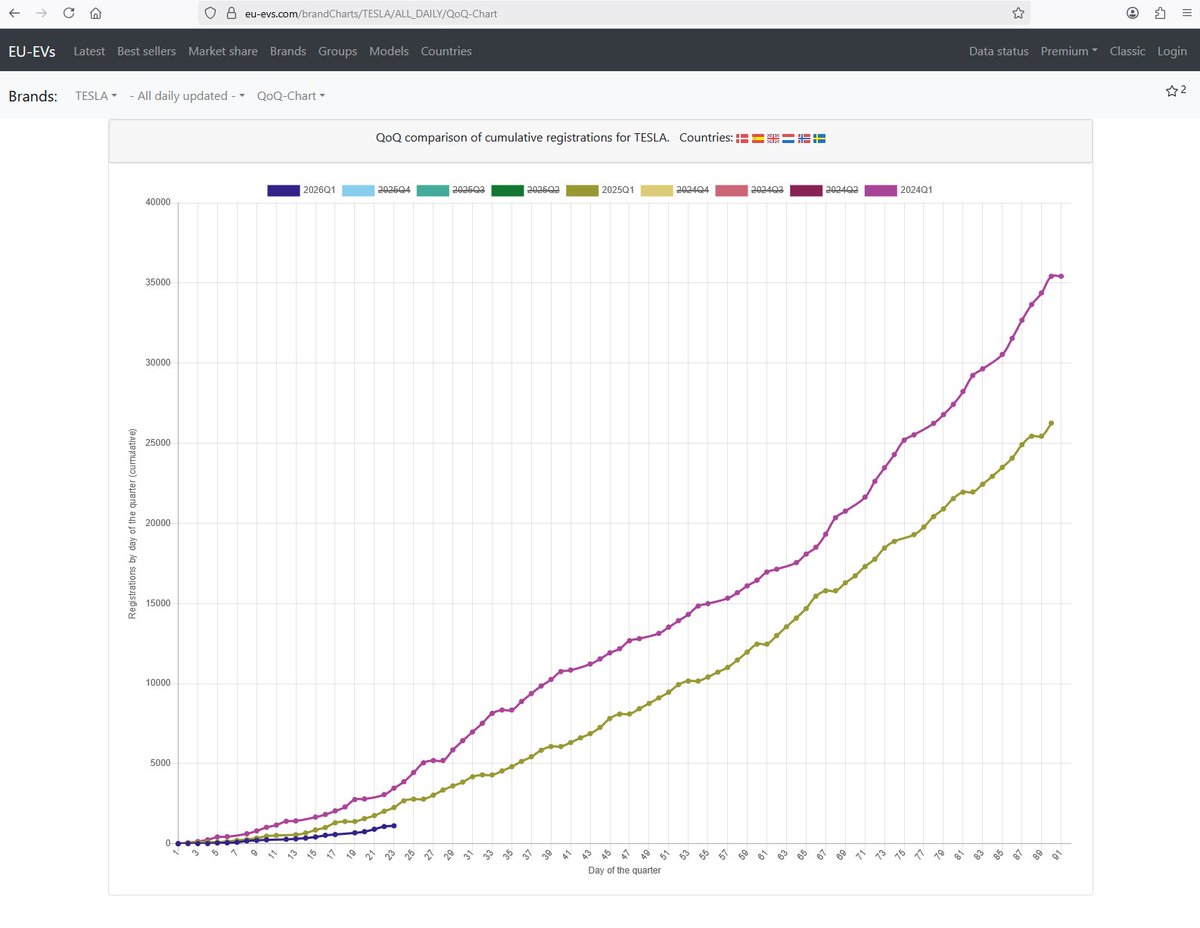Viewport: 1200px width, 928px height.
Task: Click the Sweden flag icon
Action: (819, 138)
